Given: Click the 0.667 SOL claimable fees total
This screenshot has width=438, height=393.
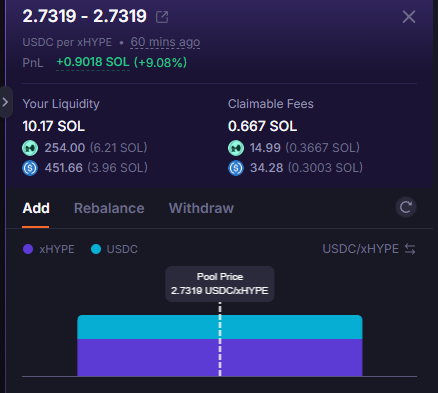Looking at the screenshot, I should click(262, 126).
